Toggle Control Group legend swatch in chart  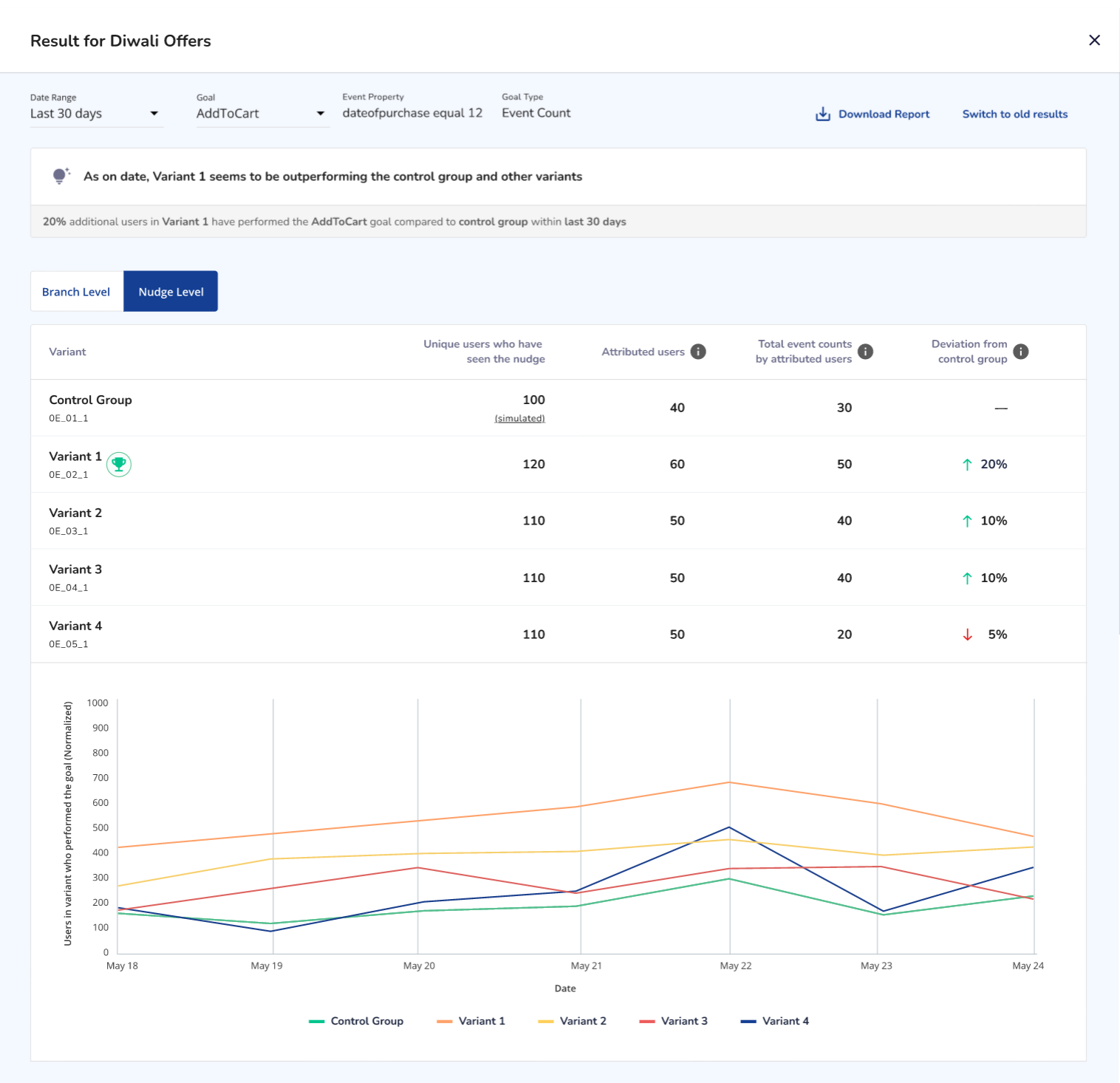[x=316, y=1022]
